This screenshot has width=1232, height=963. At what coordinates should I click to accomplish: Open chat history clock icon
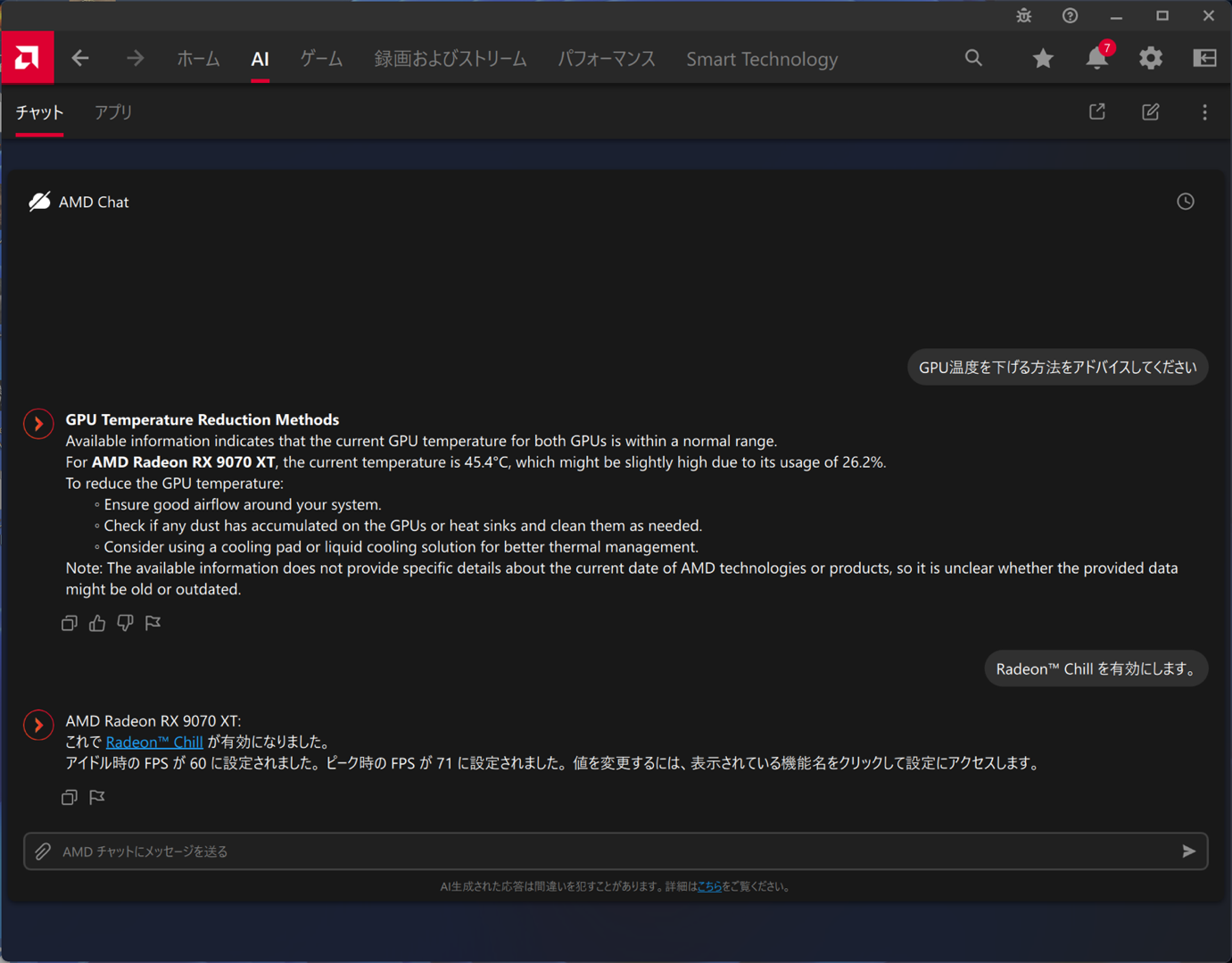click(1186, 202)
